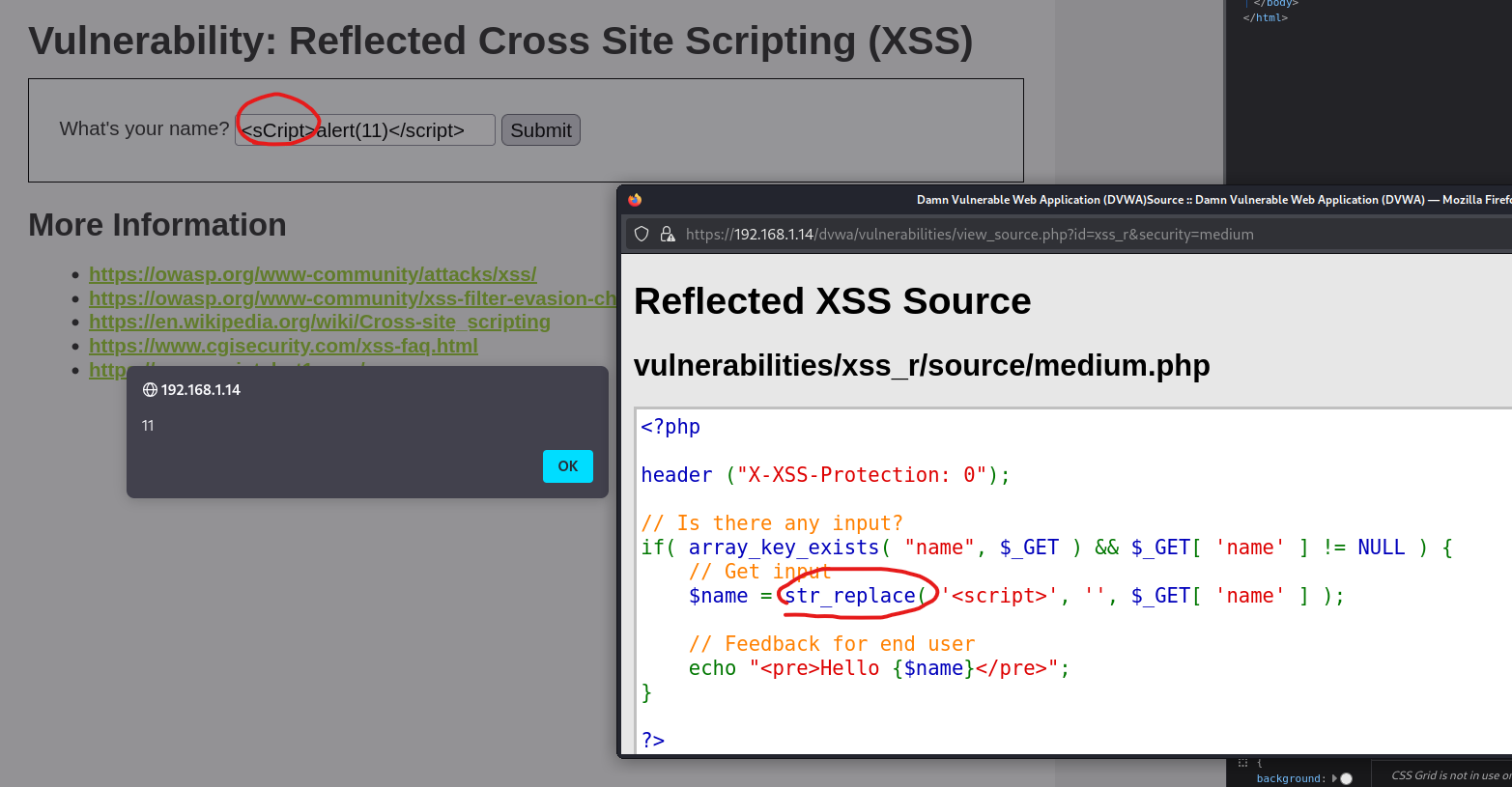
Task: Click the view_source.php URL in address bar
Action: coord(970,234)
